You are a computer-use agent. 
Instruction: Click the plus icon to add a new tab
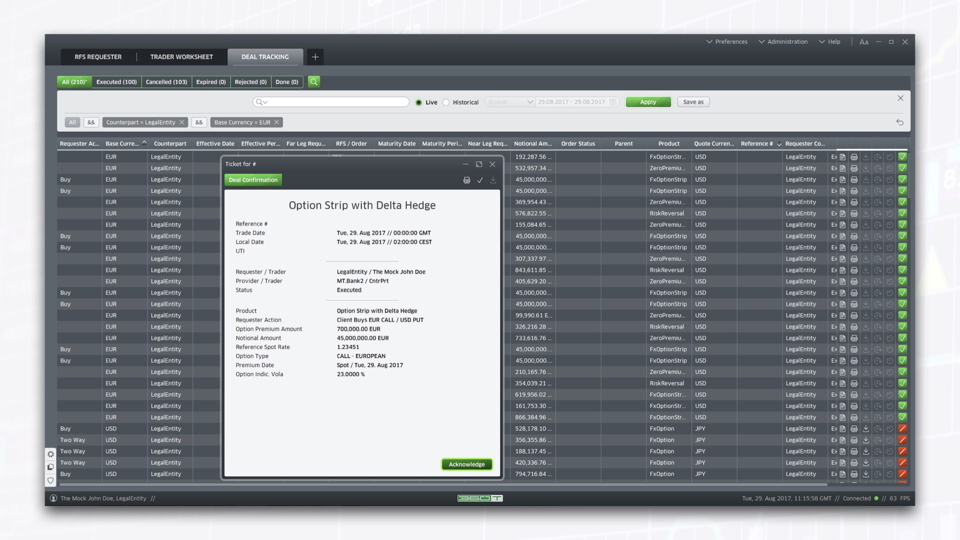click(x=315, y=57)
